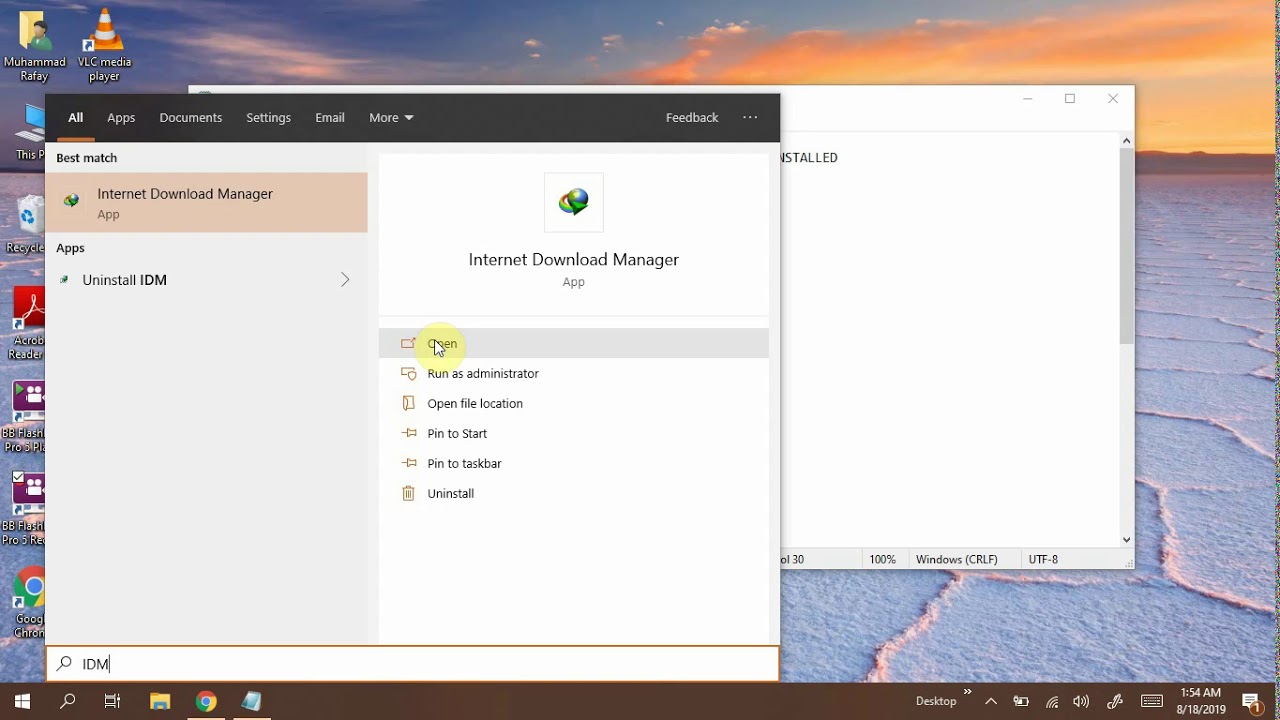The width and height of the screenshot is (1280, 720).
Task: Open Google Chrome from the taskbar
Action: coord(206,701)
